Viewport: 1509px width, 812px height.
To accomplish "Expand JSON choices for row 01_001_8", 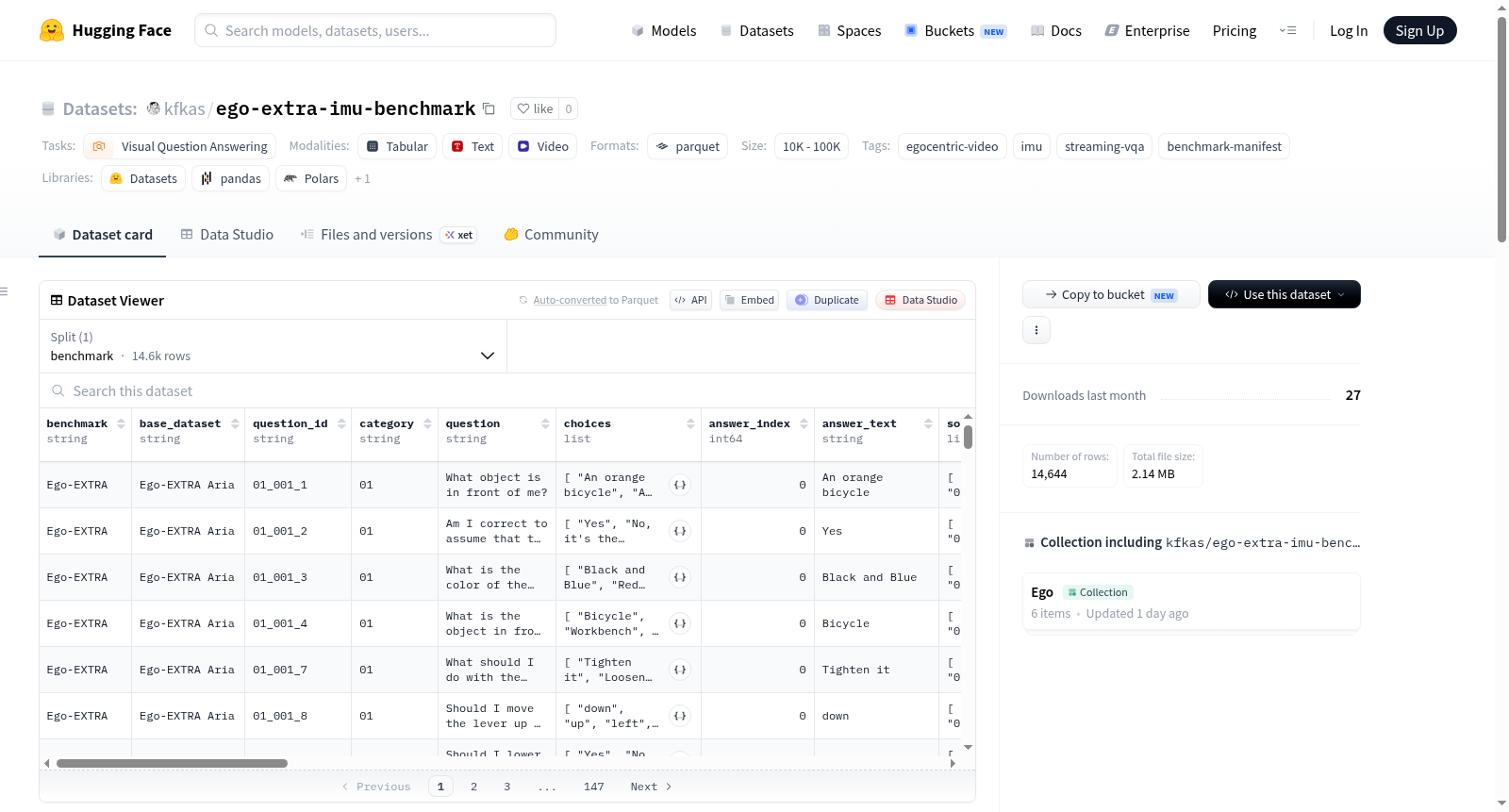I will tap(680, 716).
